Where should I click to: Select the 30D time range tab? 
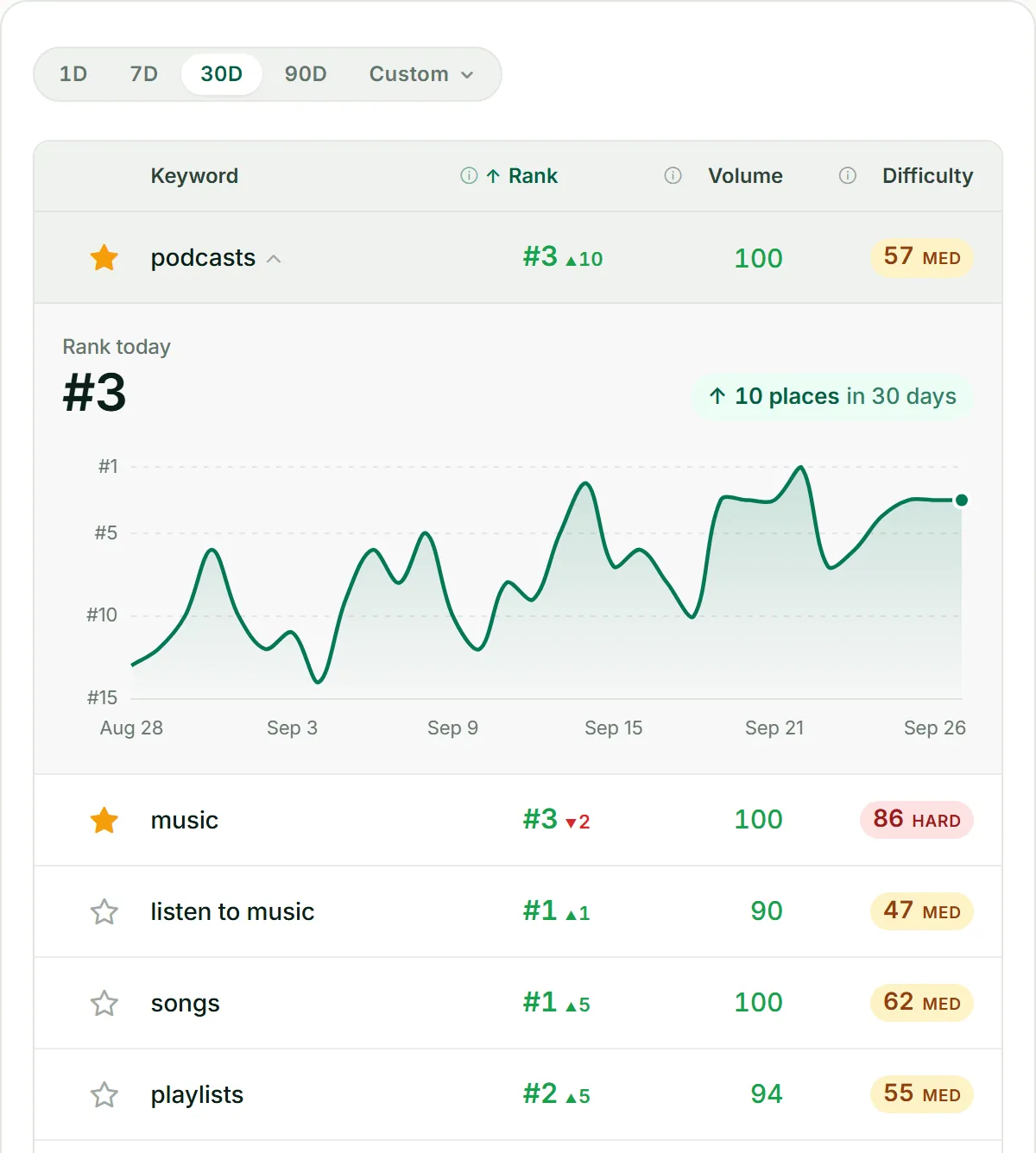click(221, 74)
